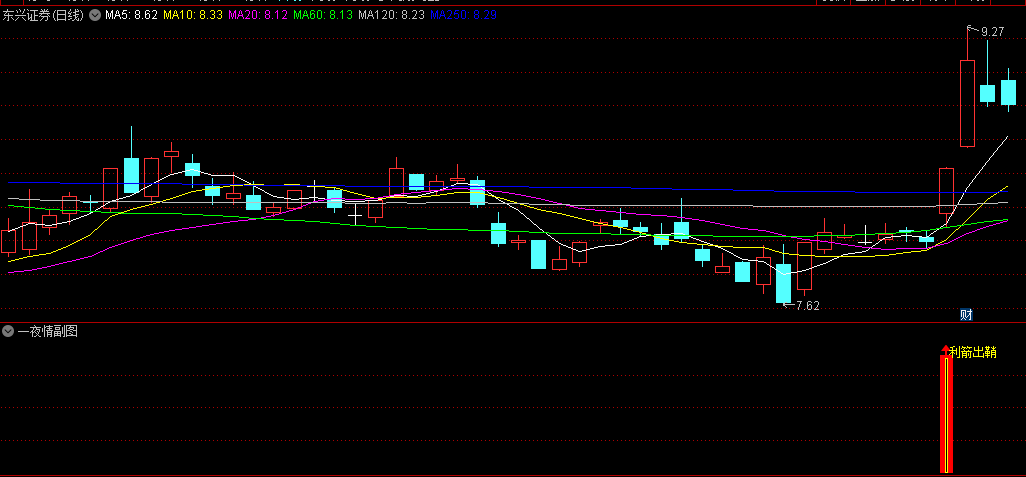The height and width of the screenshot is (477, 1026).
Task: Collapse the 一夜情副图 indicator dropdown arrow
Action: [8, 331]
